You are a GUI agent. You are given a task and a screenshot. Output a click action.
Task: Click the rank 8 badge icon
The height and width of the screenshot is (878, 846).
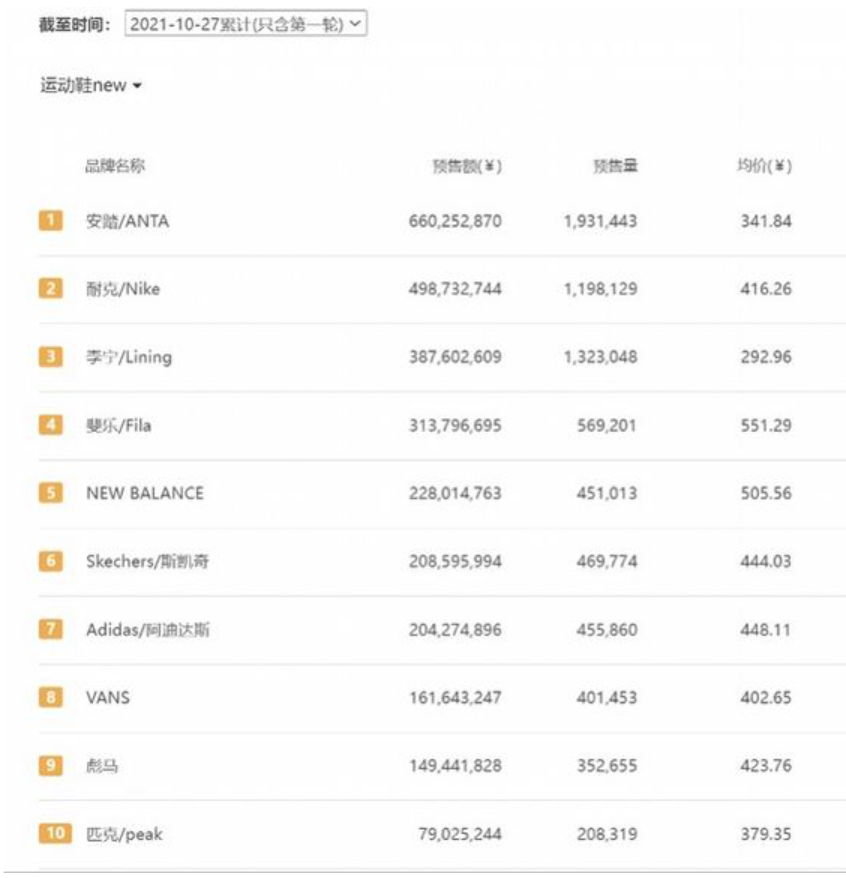[50, 697]
